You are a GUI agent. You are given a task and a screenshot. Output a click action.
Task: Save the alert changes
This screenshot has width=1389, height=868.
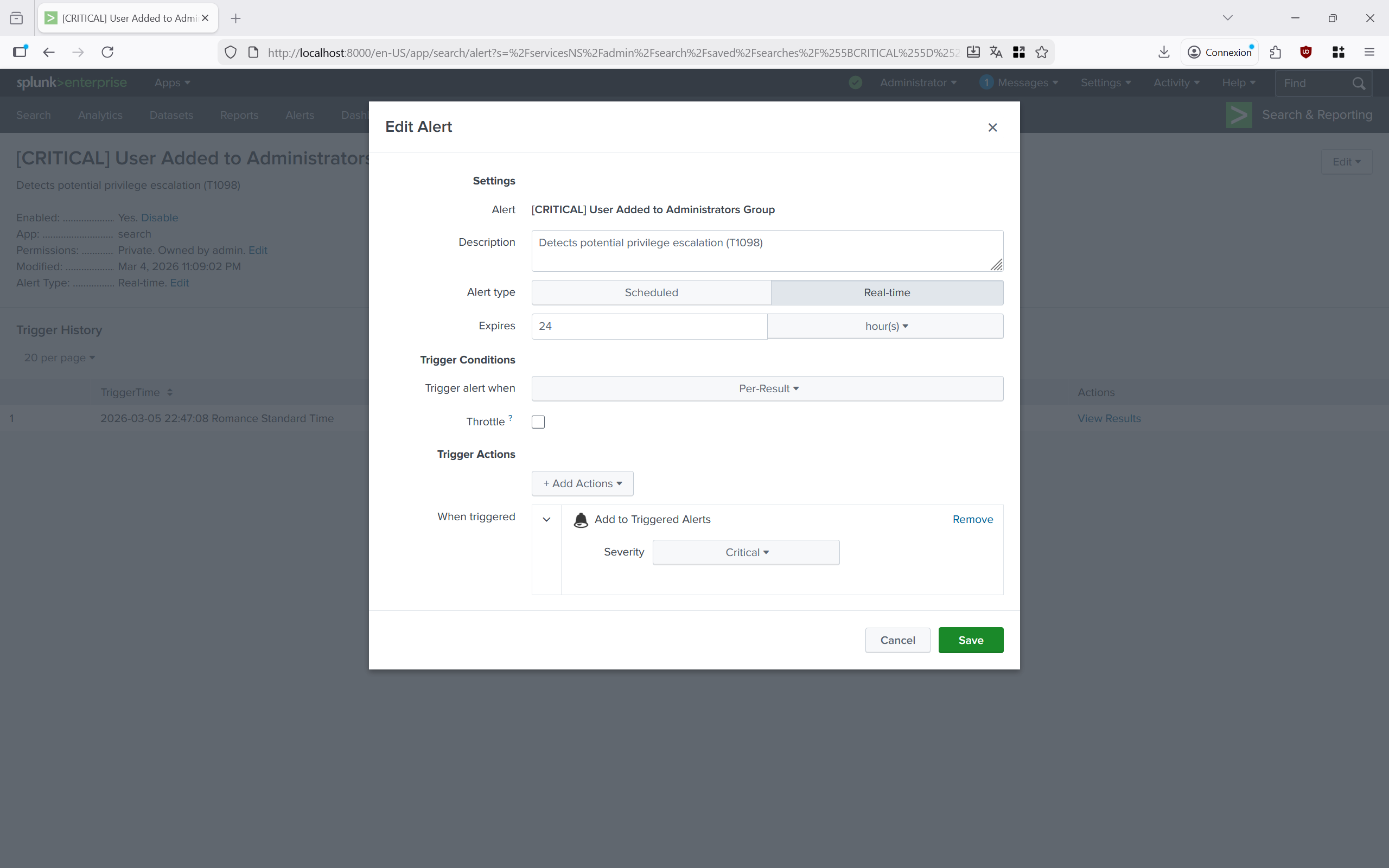971,640
